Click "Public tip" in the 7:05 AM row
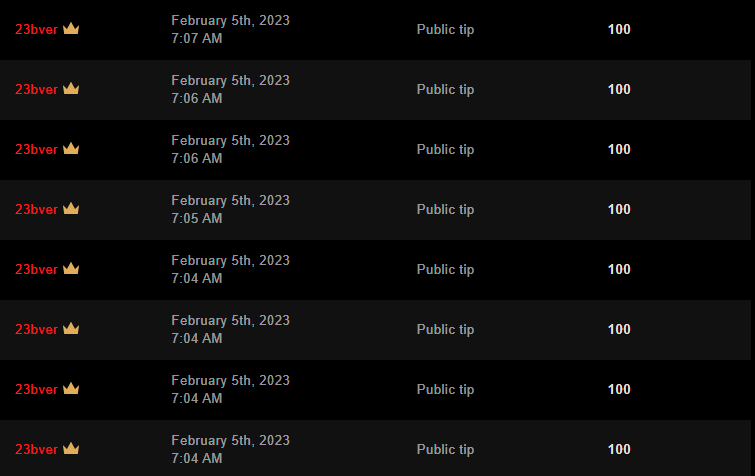Image resolution: width=755 pixels, height=476 pixels. point(445,210)
